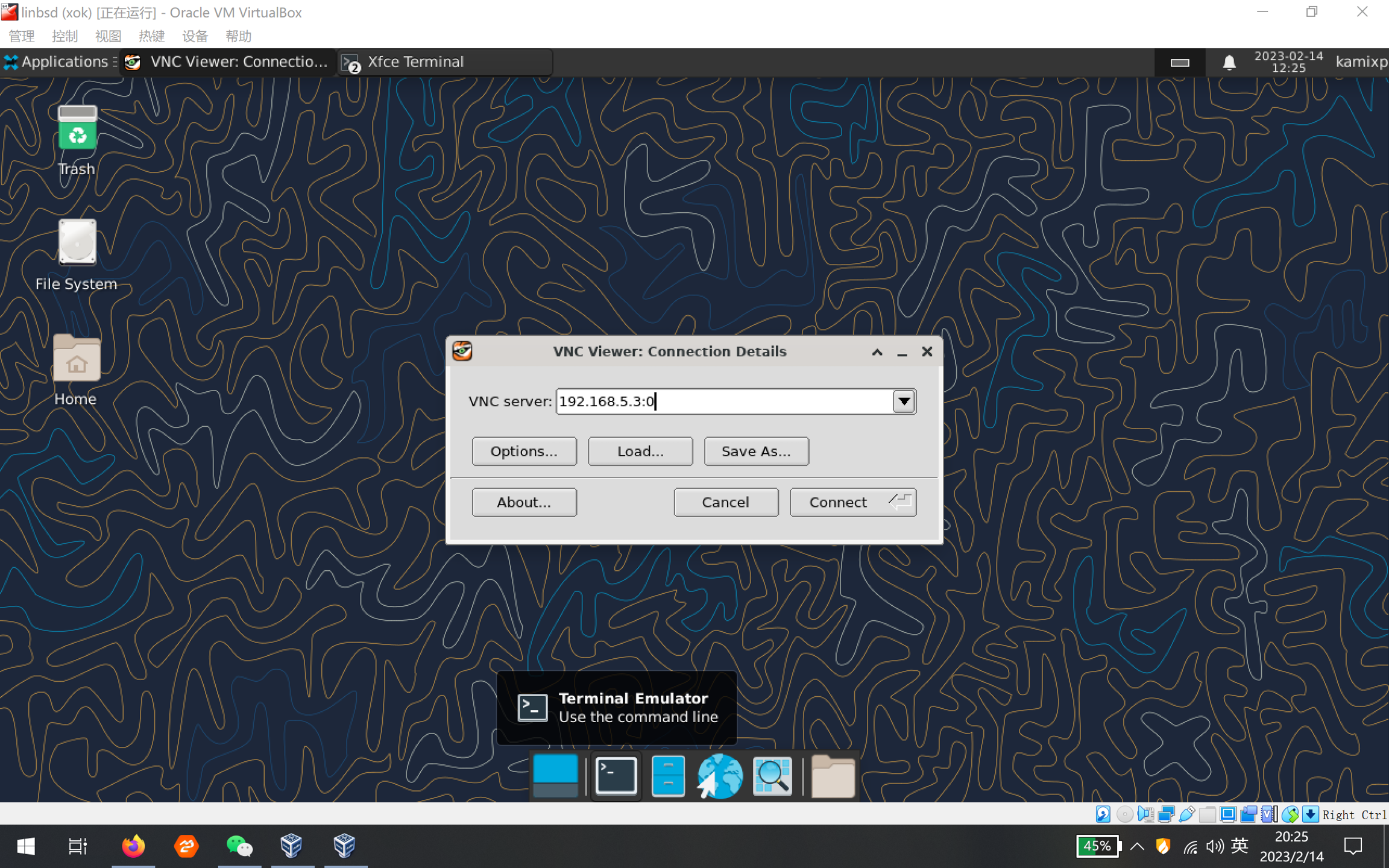
Task: Launch Web Browser from the dock
Action: (720, 776)
